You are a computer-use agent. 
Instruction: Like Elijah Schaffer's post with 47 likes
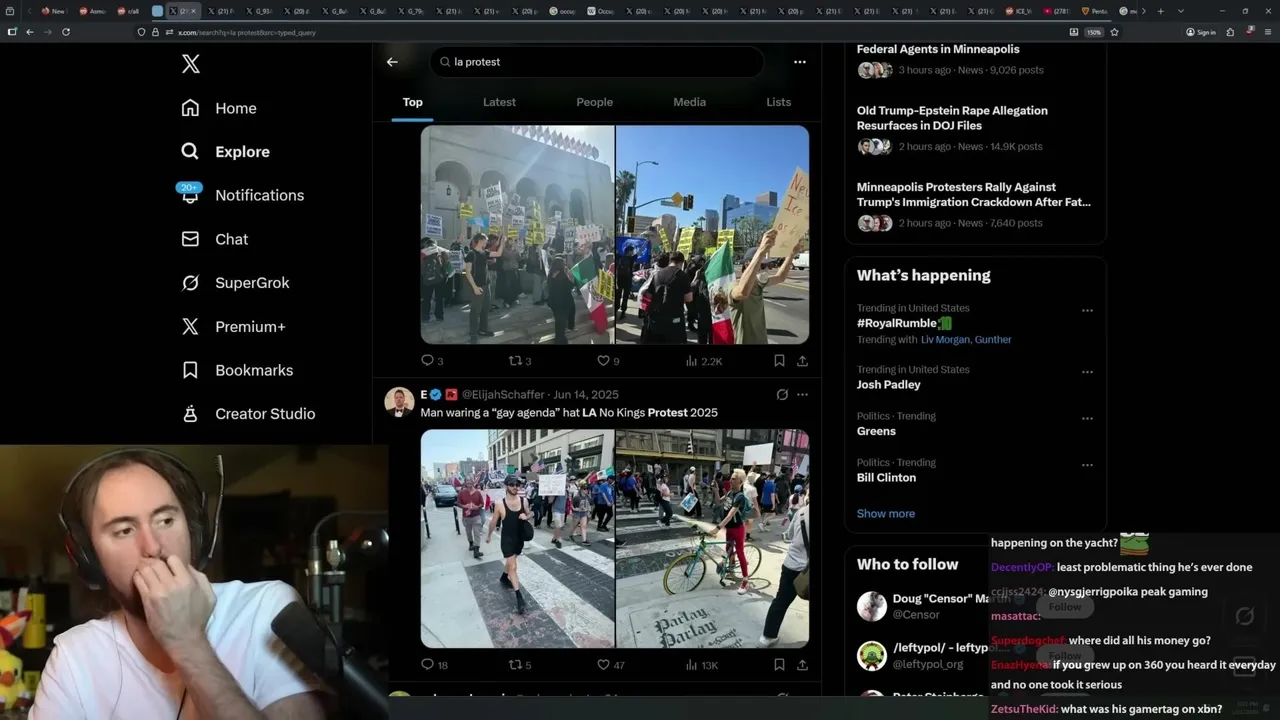click(x=611, y=665)
